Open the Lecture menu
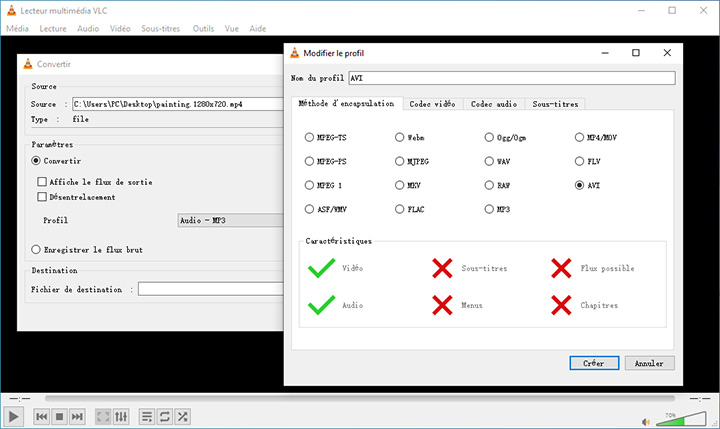This screenshot has width=720, height=429. [53, 28]
